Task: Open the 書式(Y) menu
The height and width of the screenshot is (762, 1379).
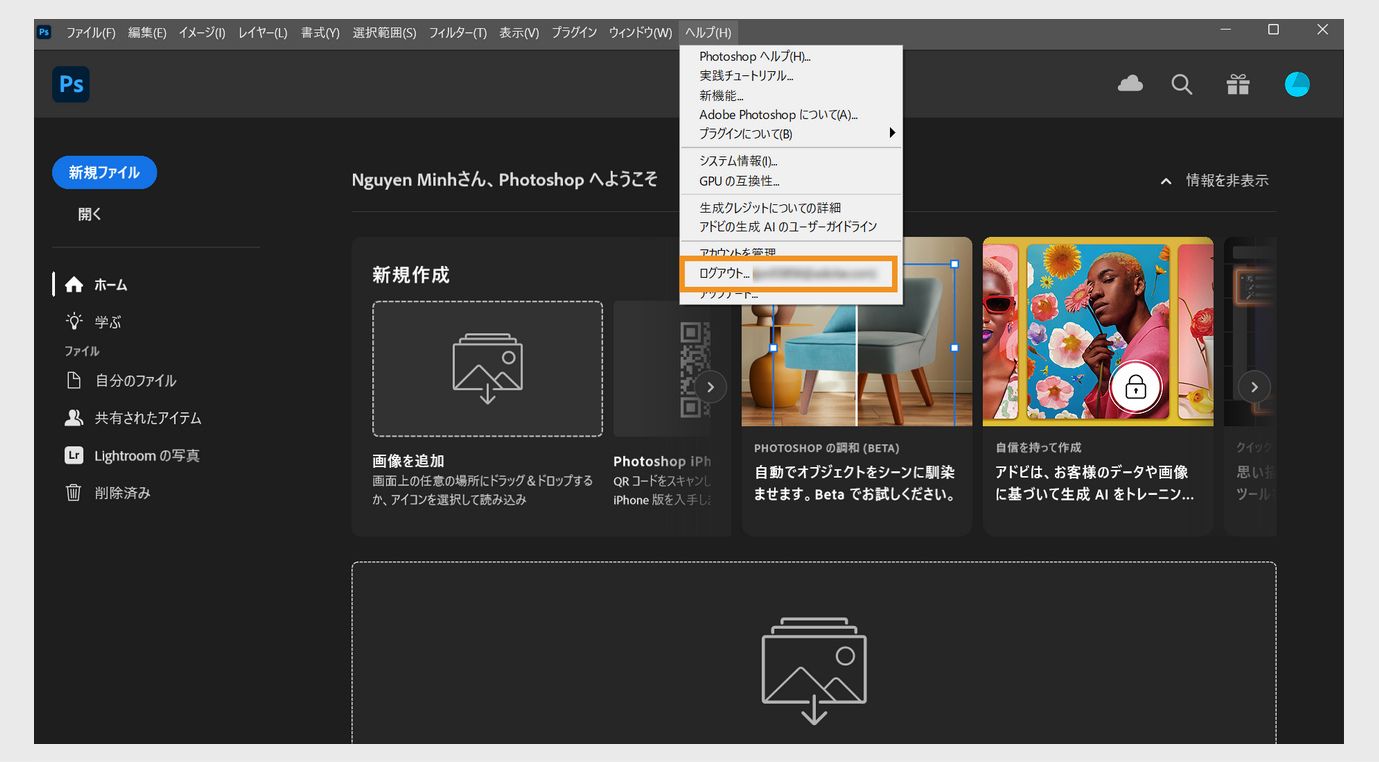Action: (320, 33)
